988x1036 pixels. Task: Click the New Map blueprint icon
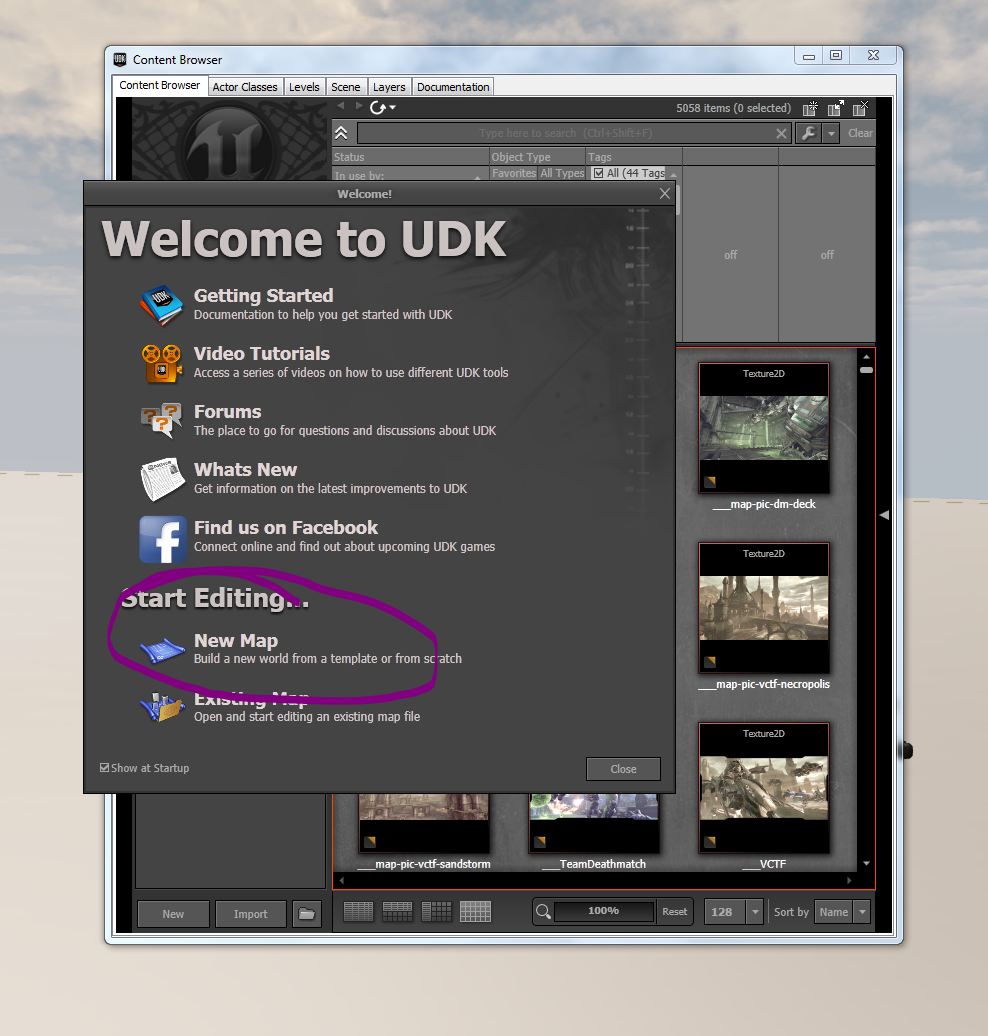point(163,649)
